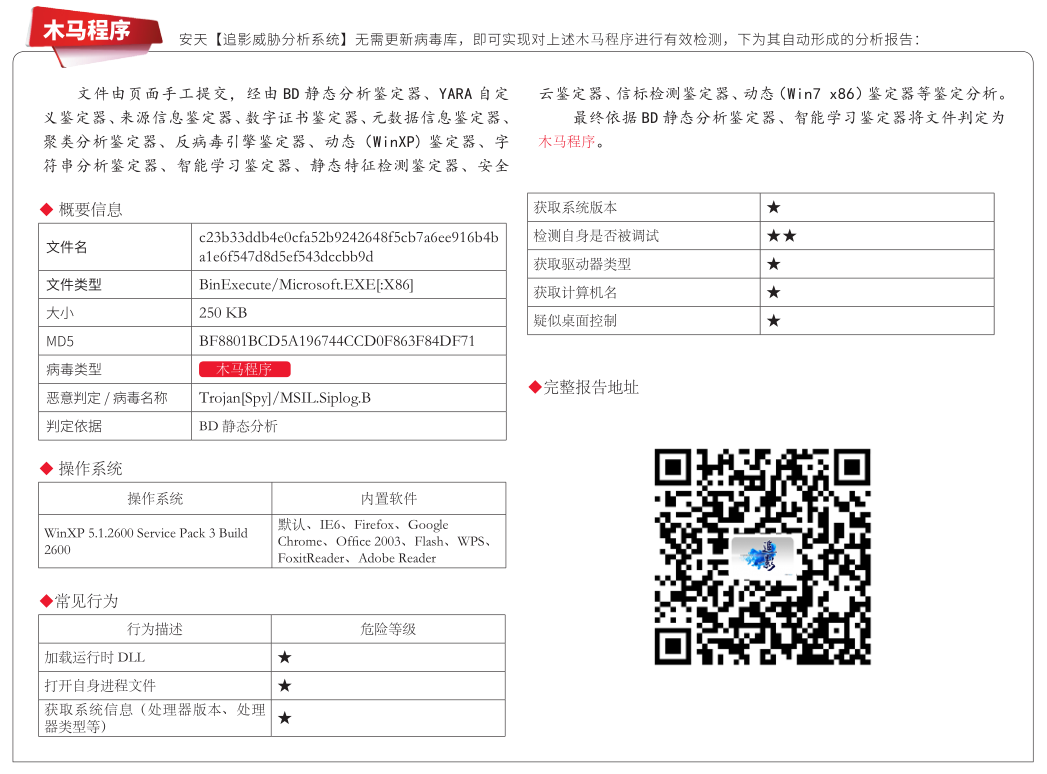Screen dimensions: 1047x774
Task: Click the 大小 label cell
Action: click(115, 313)
